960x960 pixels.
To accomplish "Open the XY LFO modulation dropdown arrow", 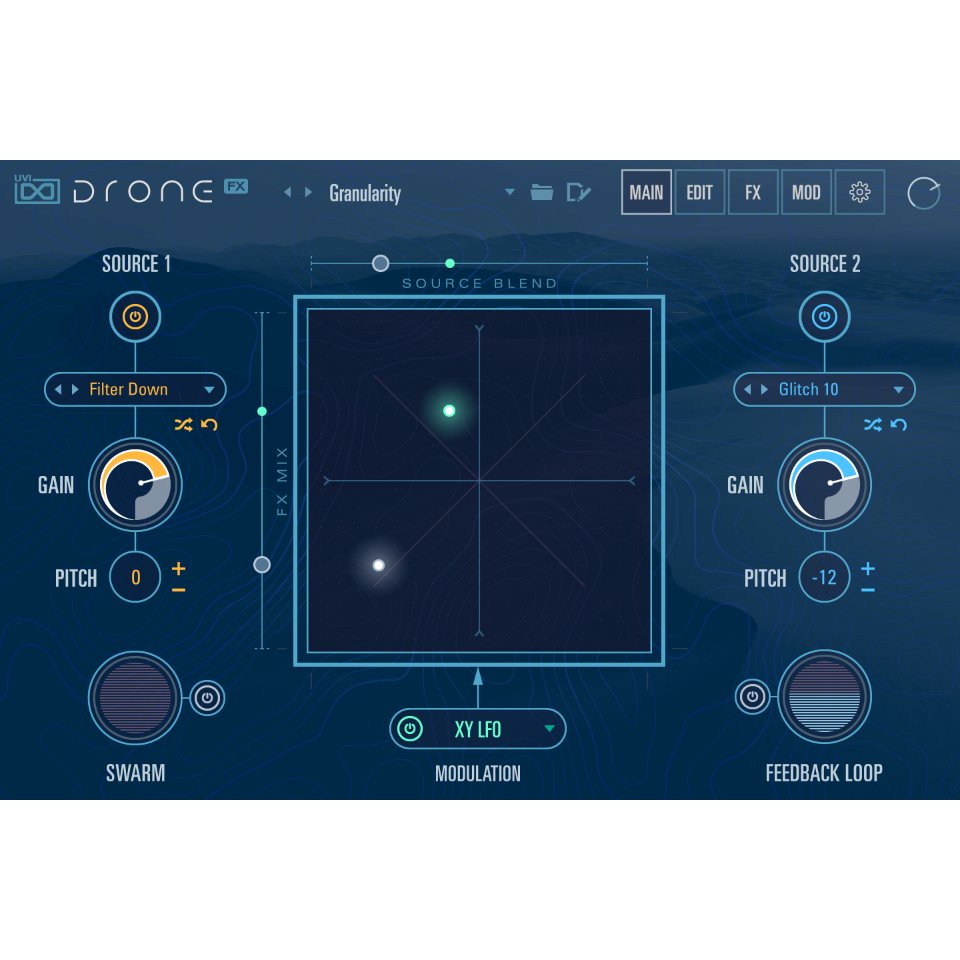I will 549,728.
